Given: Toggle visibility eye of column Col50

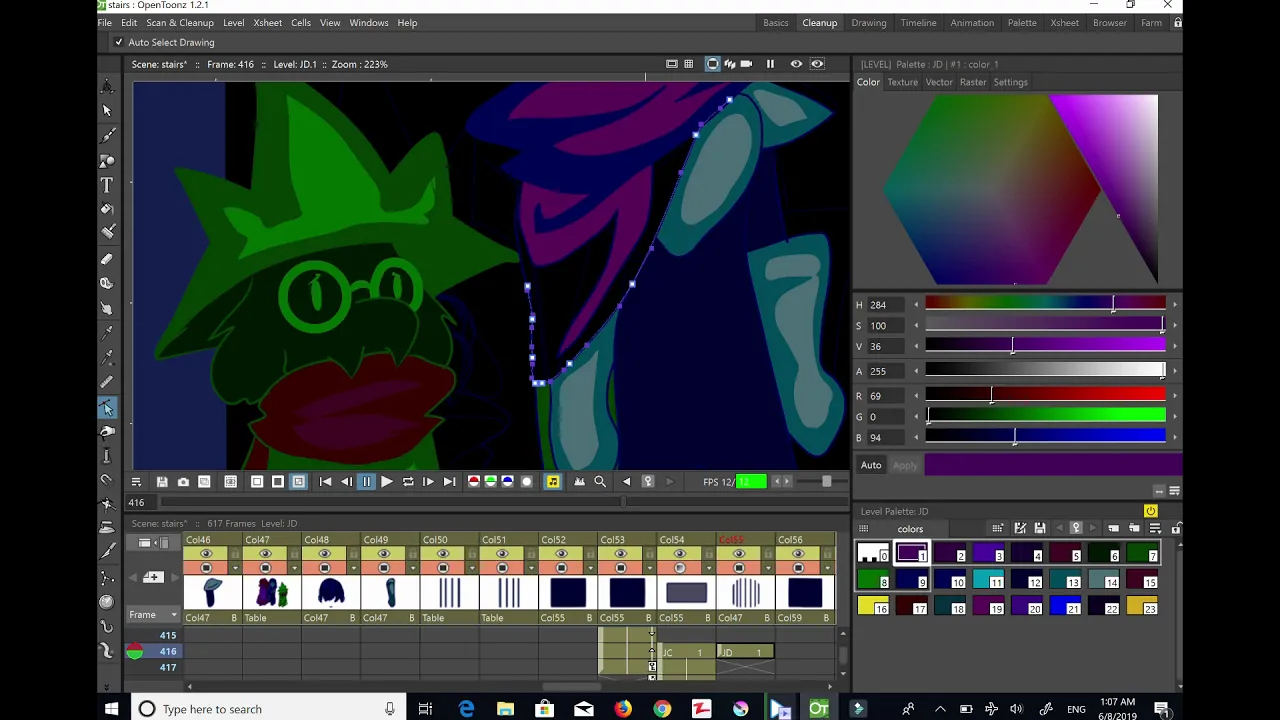Looking at the screenshot, I should 443,554.
